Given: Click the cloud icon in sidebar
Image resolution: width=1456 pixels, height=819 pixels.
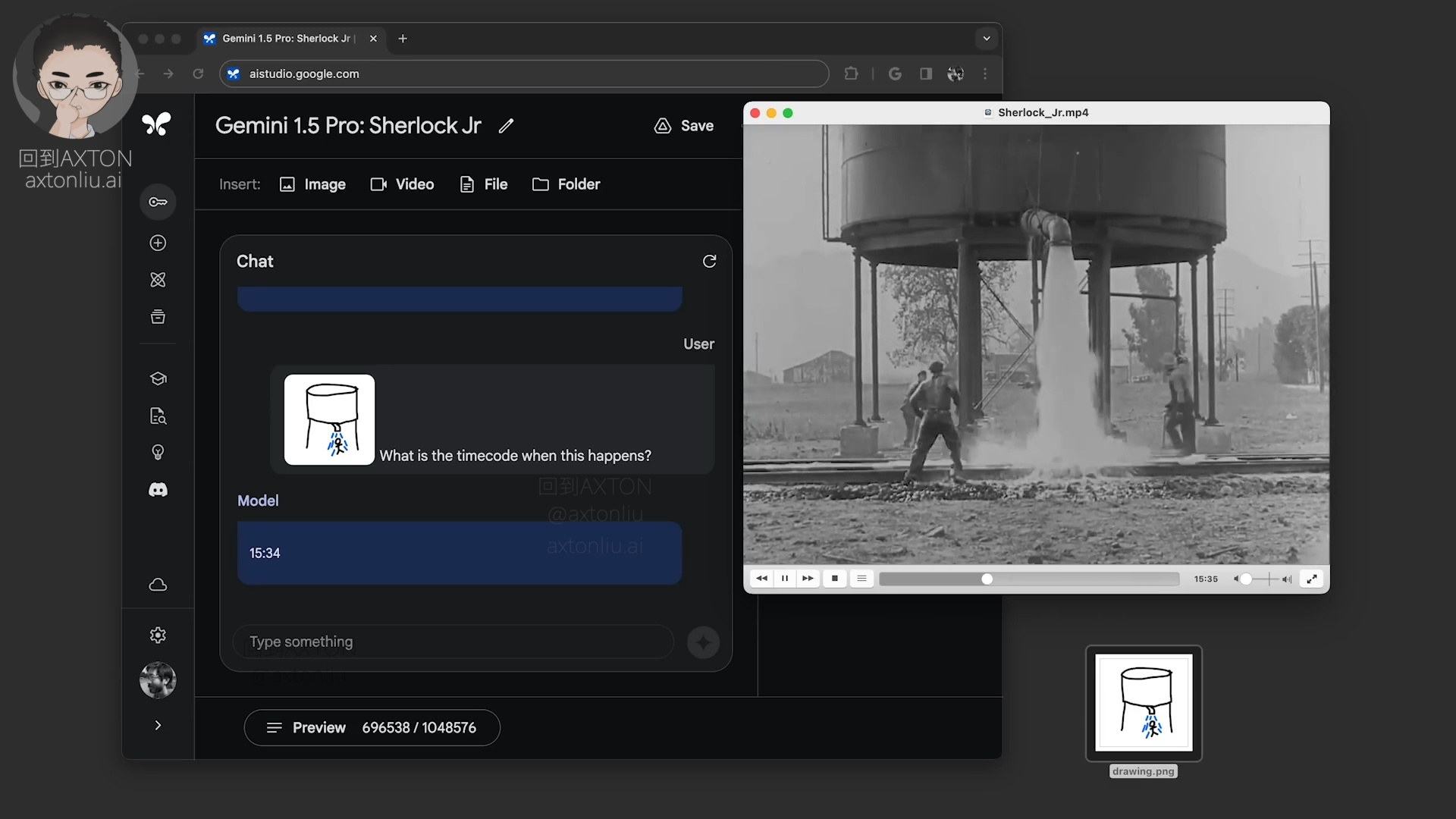Looking at the screenshot, I should [158, 585].
